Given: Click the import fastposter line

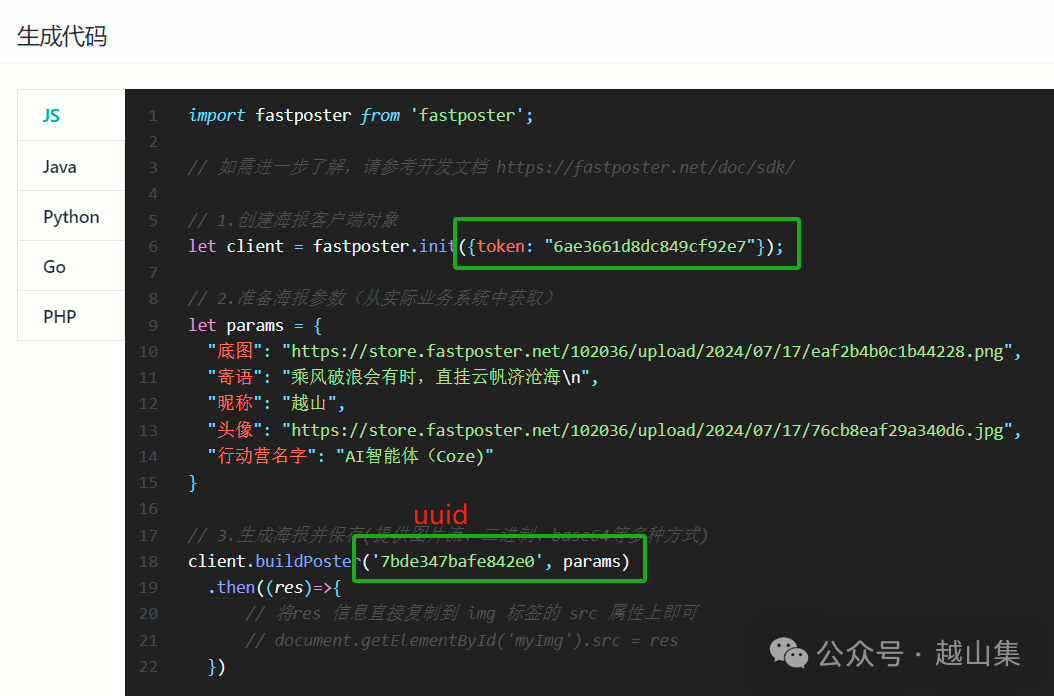Looking at the screenshot, I should pos(361,115).
